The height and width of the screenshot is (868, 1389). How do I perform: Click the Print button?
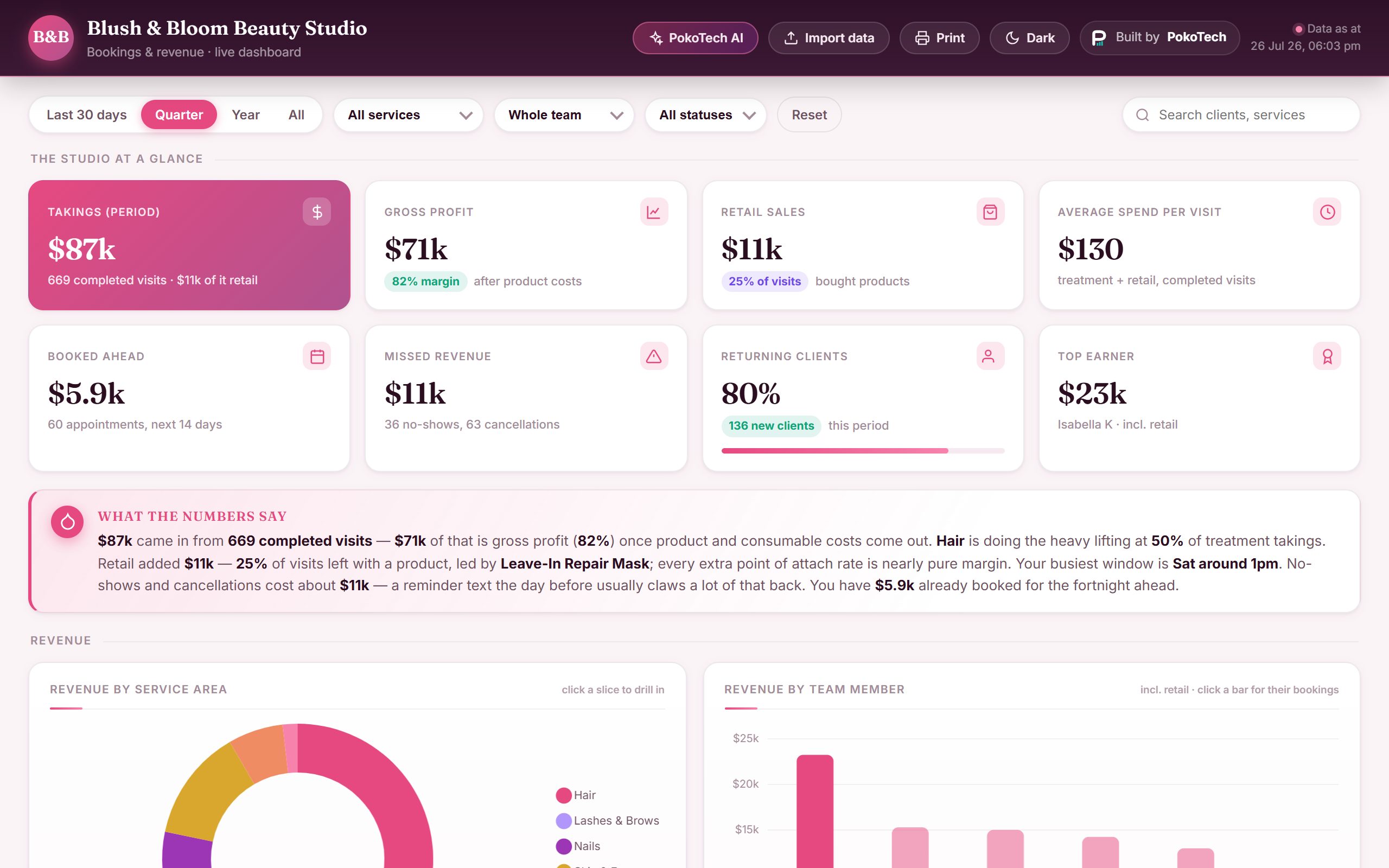(939, 38)
